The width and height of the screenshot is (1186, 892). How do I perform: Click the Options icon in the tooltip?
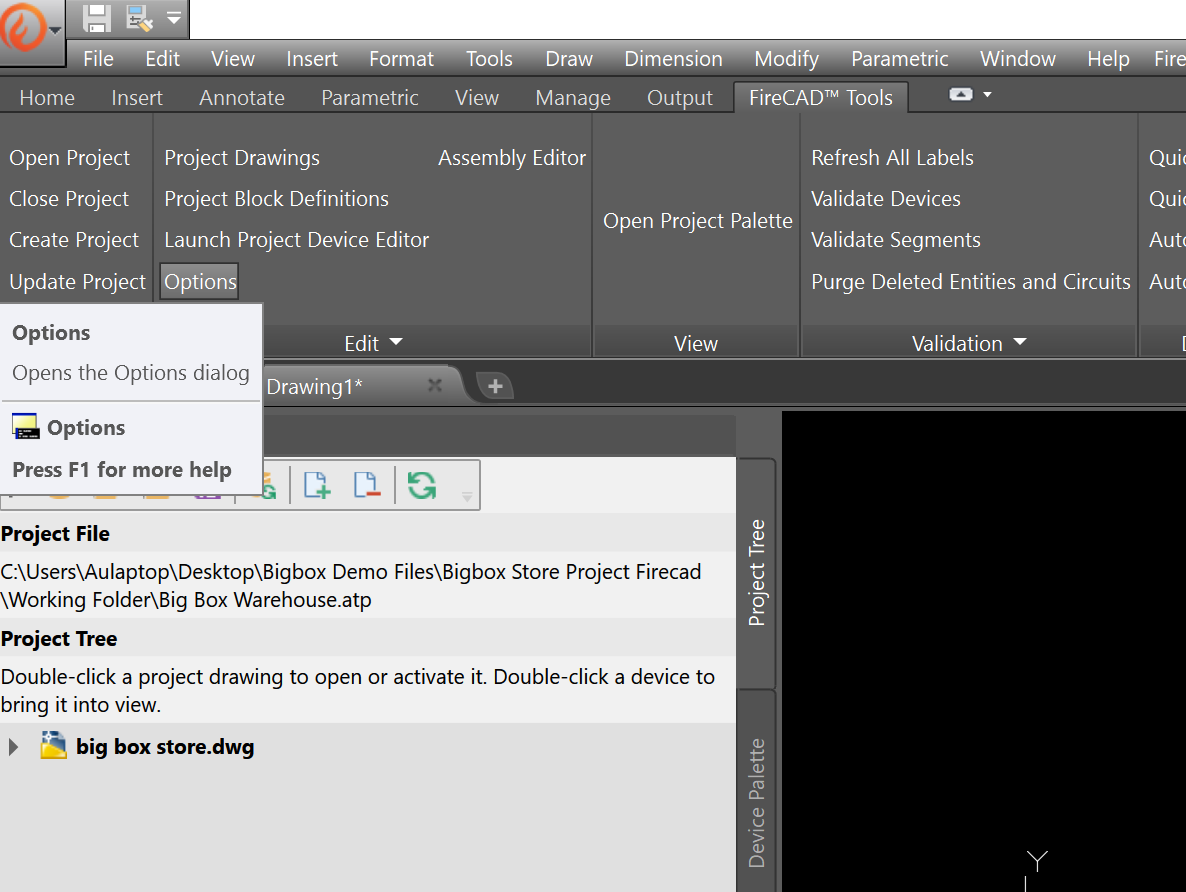[26, 427]
